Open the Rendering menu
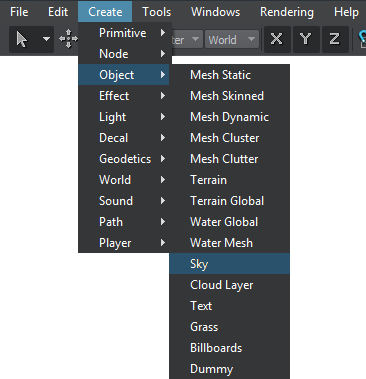Viewport: 366px width, 379px height. [287, 12]
